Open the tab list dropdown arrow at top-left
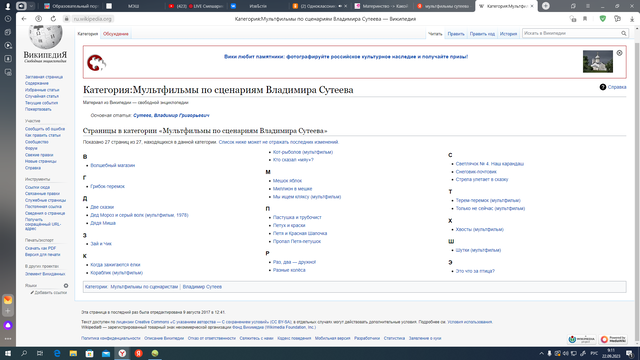640x360 pixels. pos(31,6)
